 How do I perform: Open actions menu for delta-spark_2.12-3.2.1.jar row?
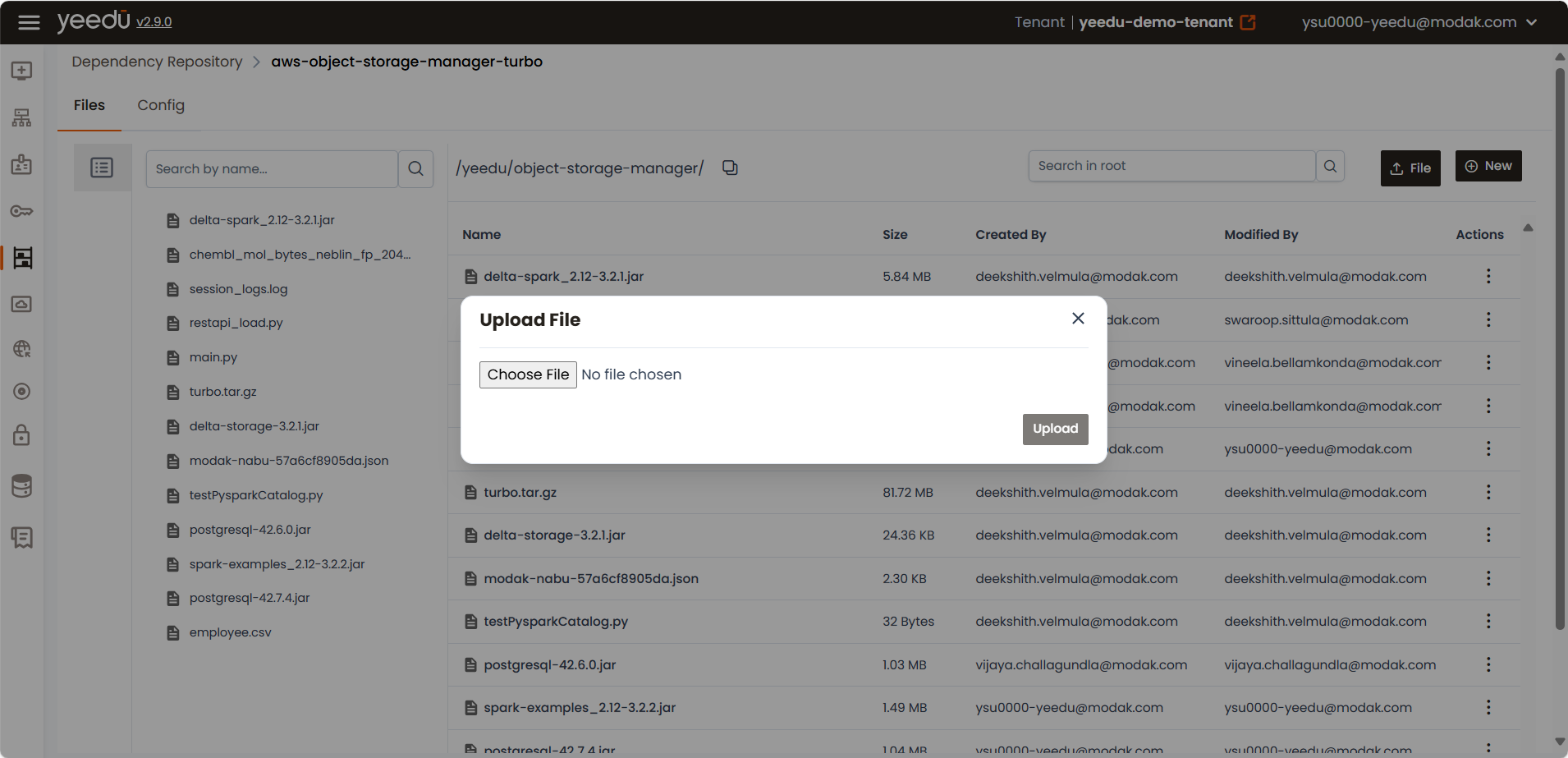[x=1488, y=277]
